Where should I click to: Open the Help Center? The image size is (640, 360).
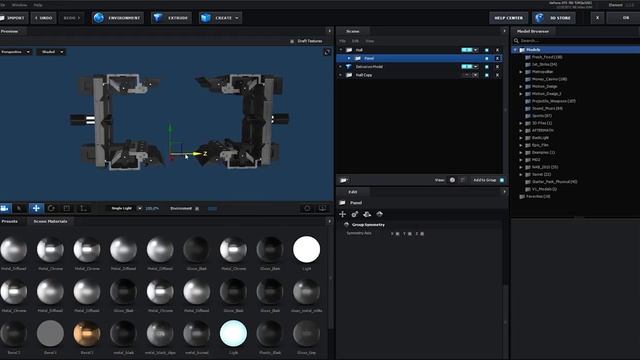tap(508, 18)
